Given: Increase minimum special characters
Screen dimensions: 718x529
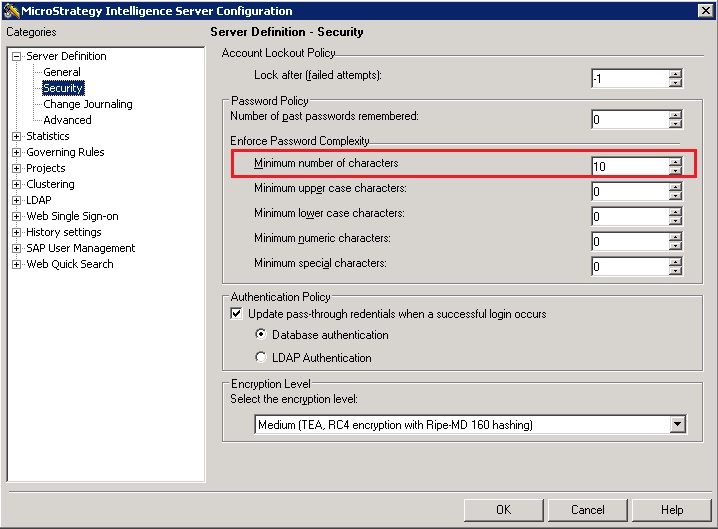Looking at the screenshot, I should (x=675, y=262).
